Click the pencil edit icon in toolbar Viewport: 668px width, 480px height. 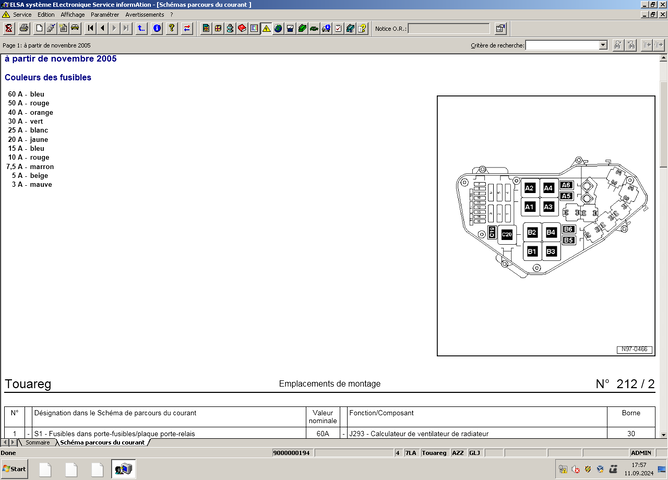(x=51, y=29)
